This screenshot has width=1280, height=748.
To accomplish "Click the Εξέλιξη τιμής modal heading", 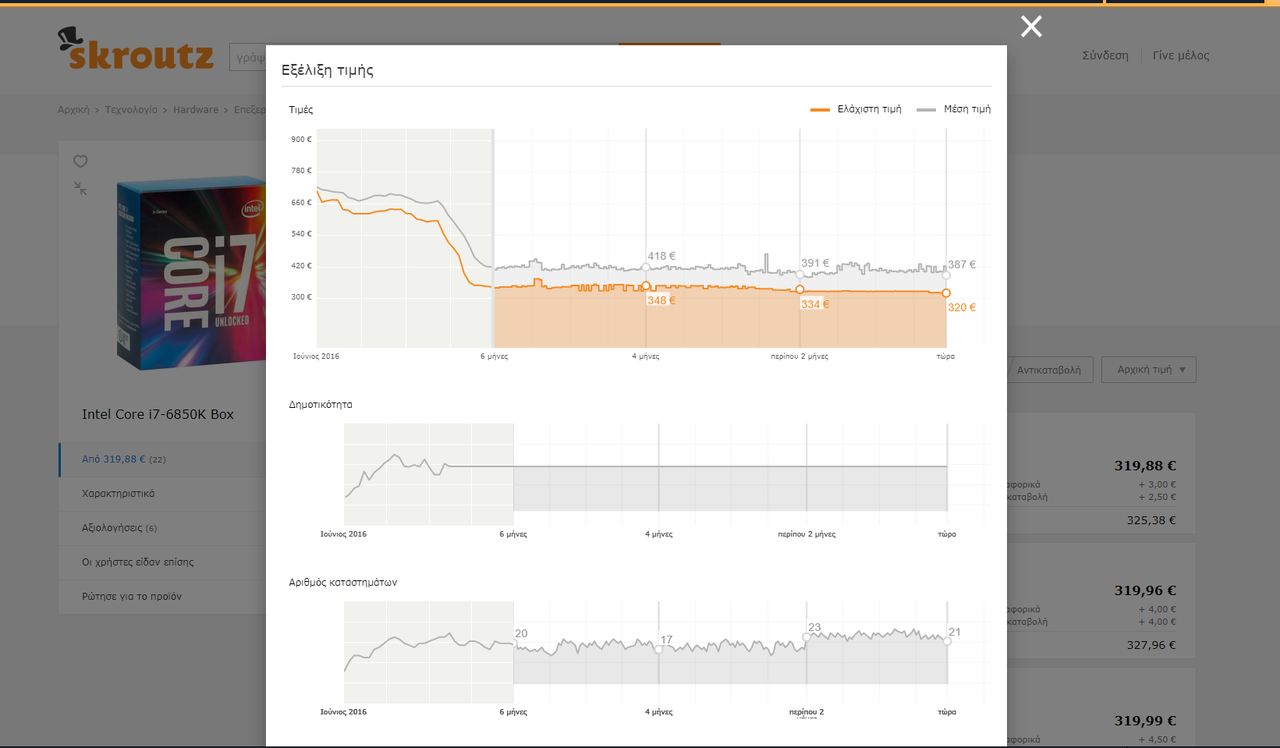I will 327,70.
